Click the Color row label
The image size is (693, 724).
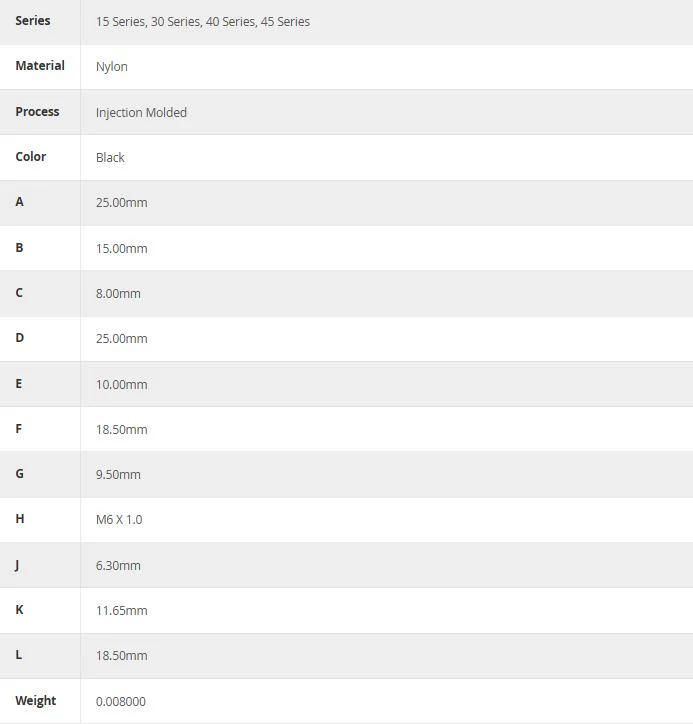click(31, 157)
